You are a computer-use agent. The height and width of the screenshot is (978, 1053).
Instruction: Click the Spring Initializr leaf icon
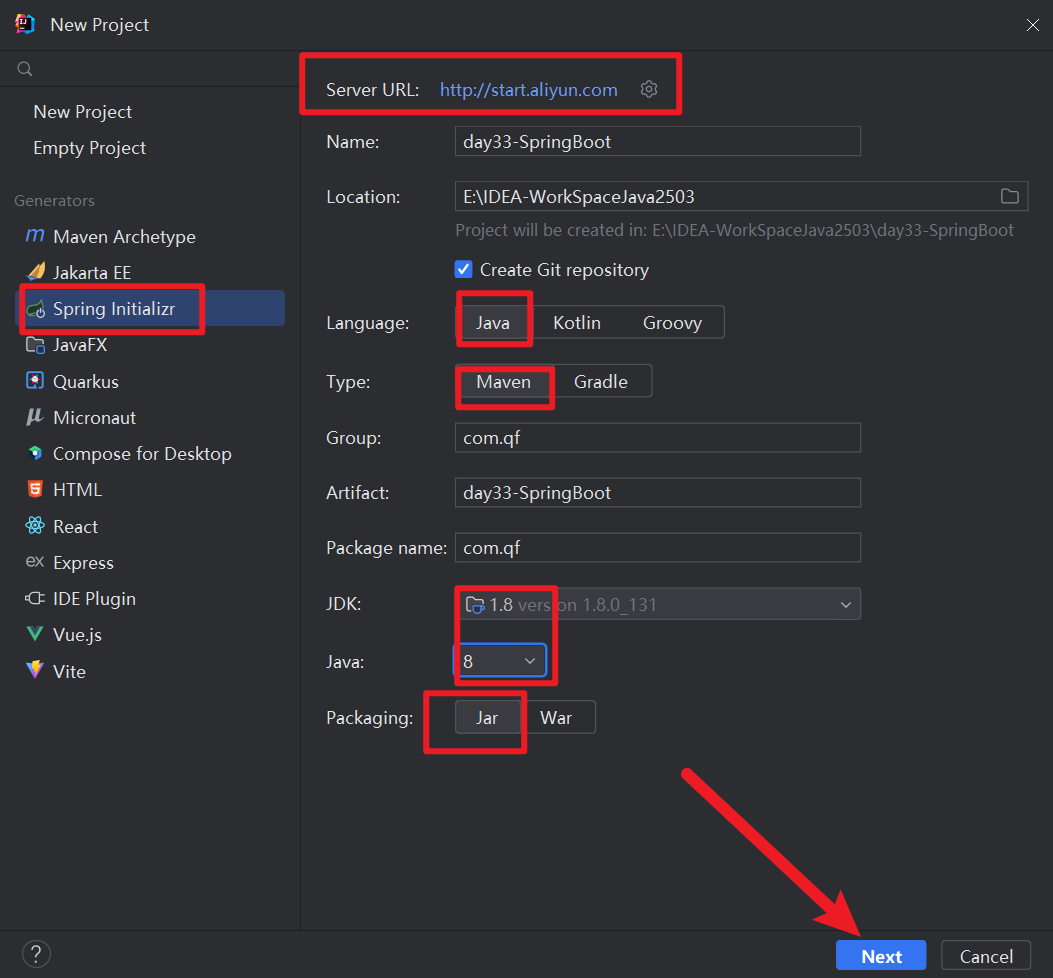36,309
